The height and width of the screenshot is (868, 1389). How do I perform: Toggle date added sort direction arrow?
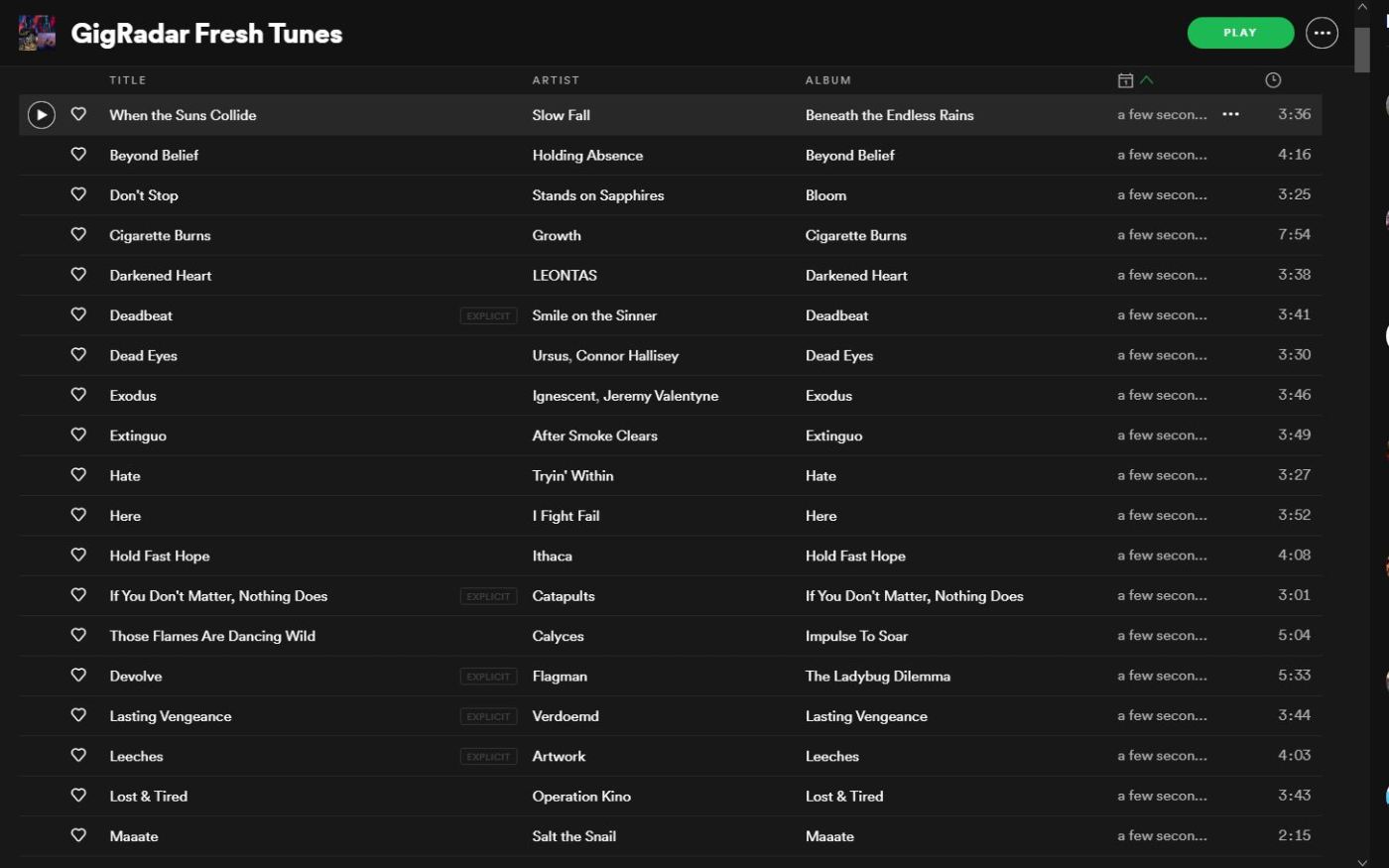coord(1147,80)
